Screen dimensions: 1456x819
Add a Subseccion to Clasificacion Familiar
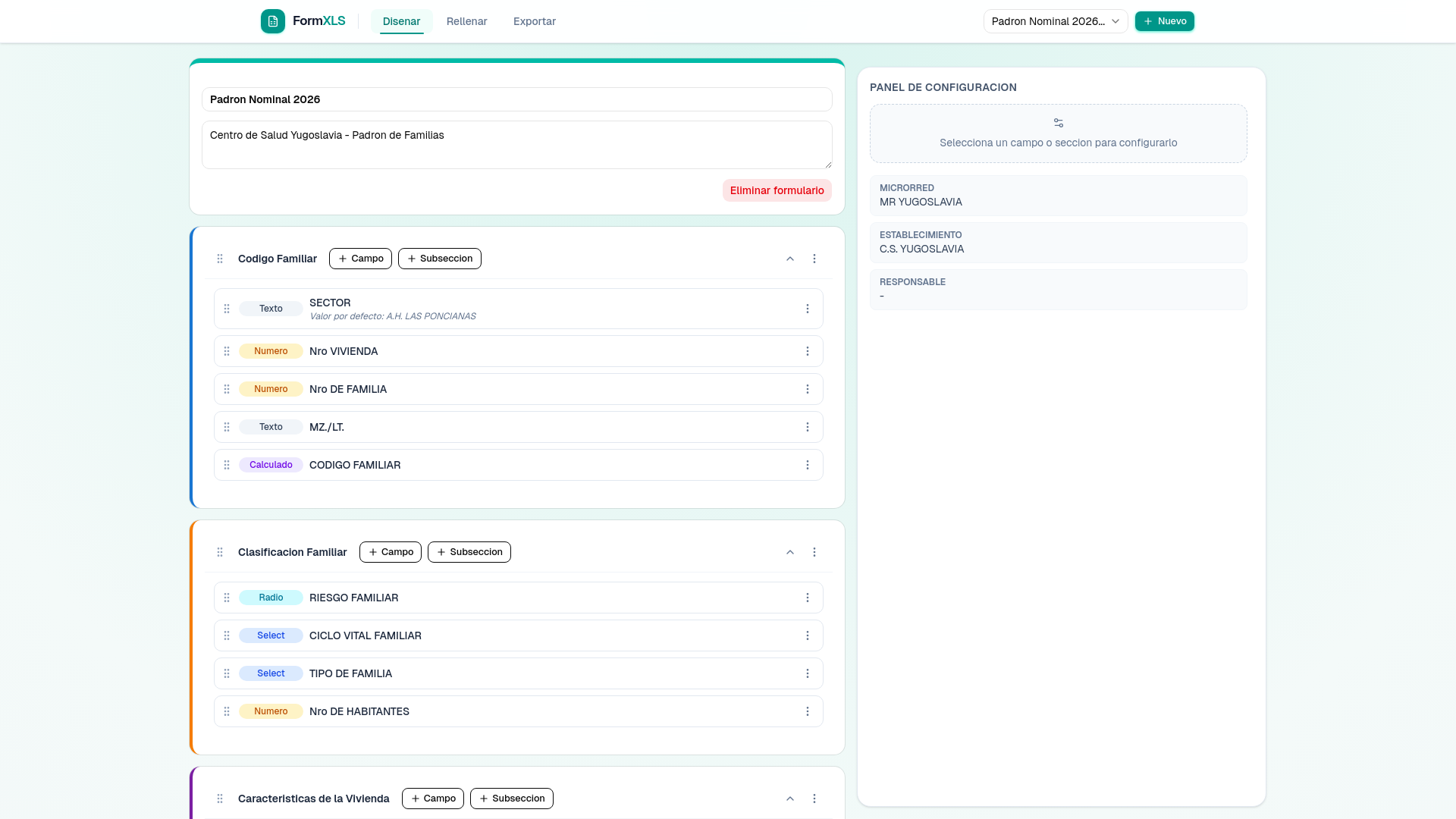coord(469,552)
